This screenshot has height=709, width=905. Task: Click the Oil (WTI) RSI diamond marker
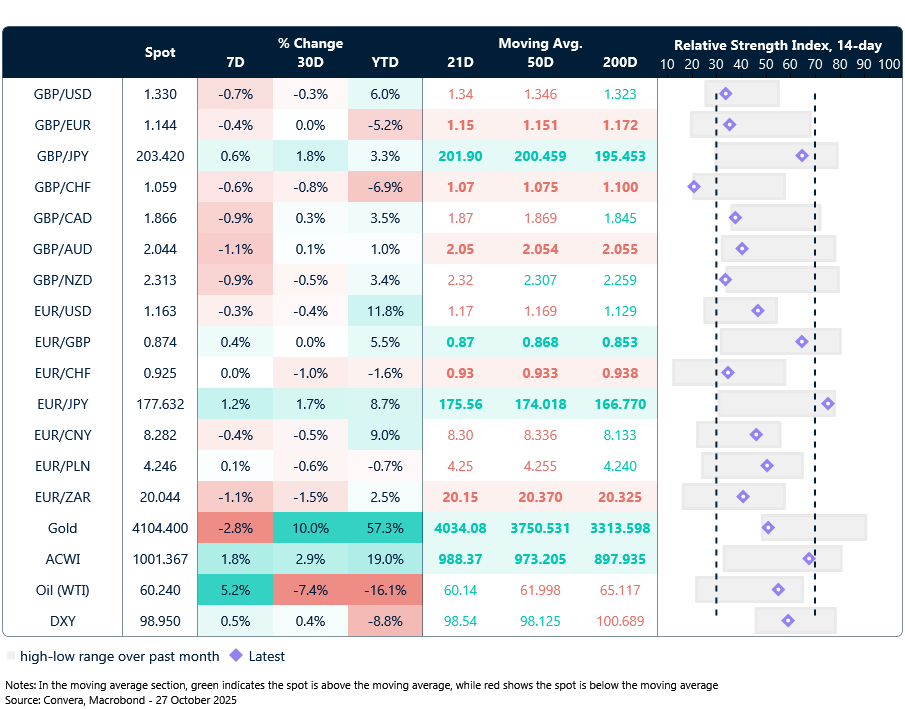pyautogui.click(x=778, y=590)
